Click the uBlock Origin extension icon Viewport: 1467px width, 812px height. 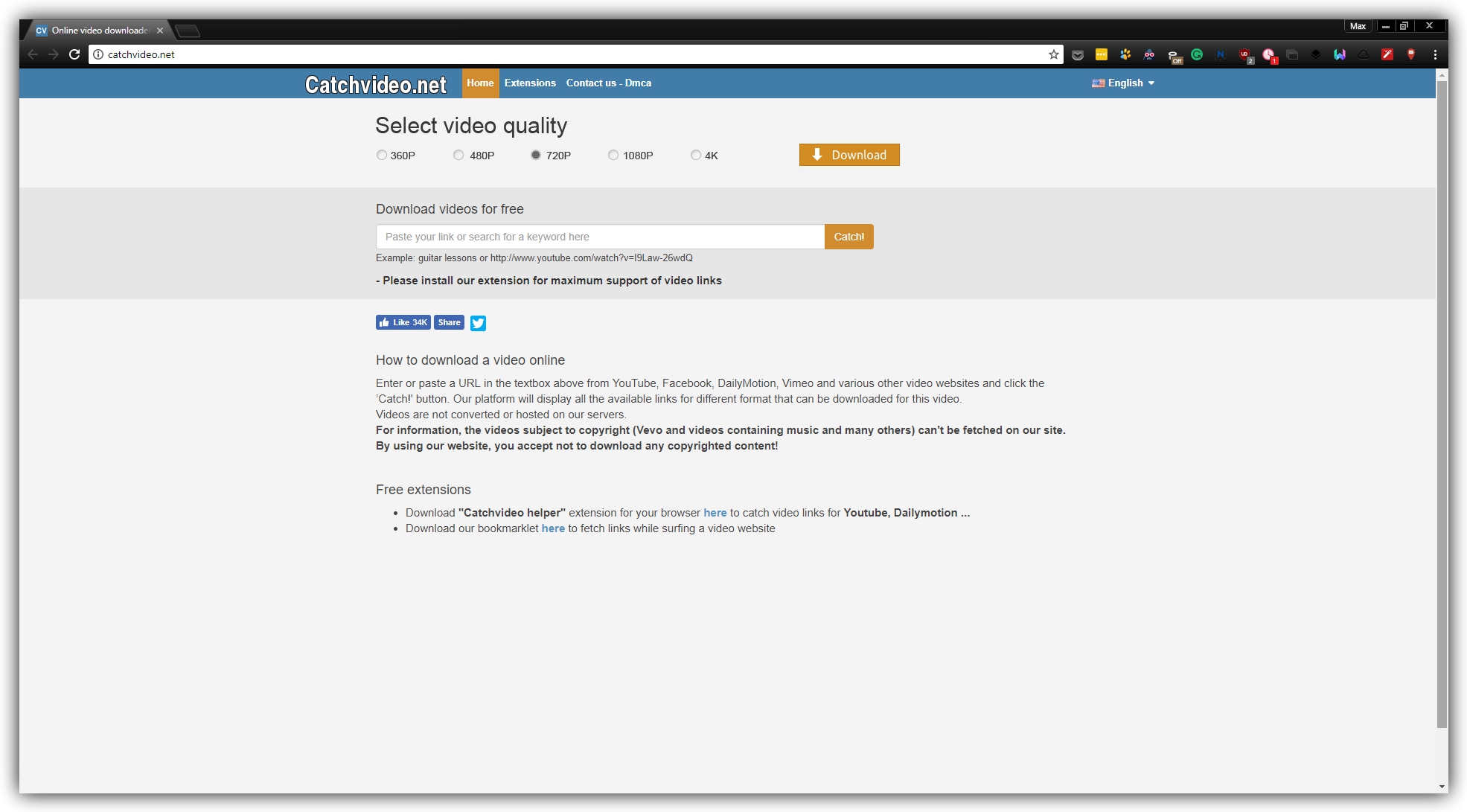click(1244, 54)
